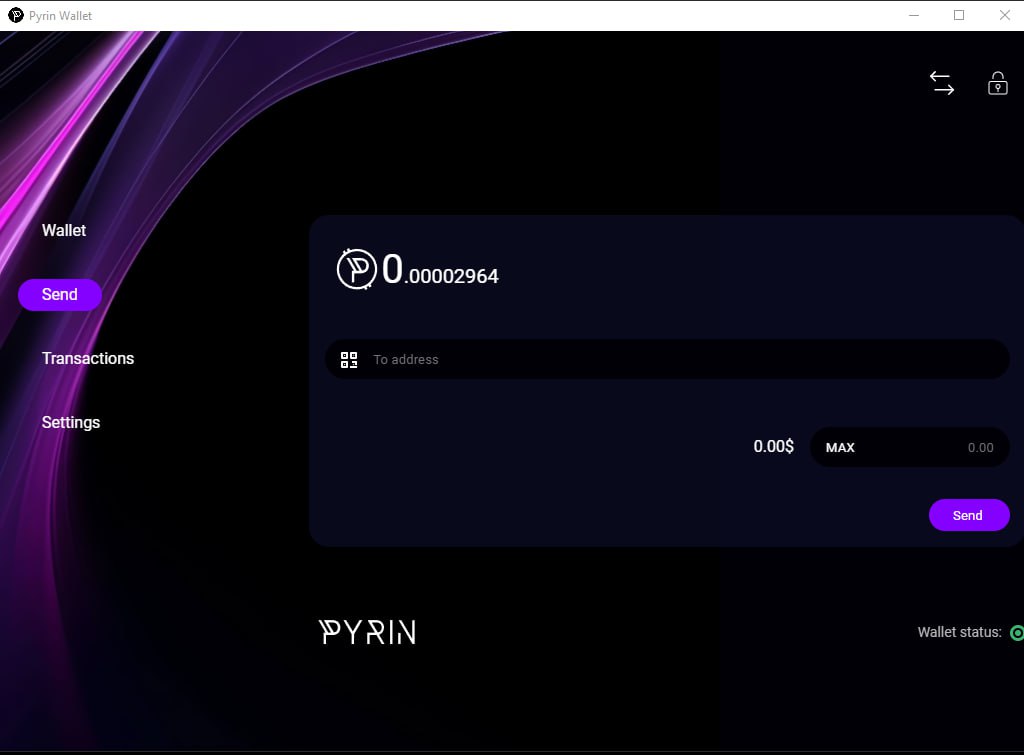The height and width of the screenshot is (755, 1024).
Task: Click the currency swap arrows icon
Action: point(941,83)
